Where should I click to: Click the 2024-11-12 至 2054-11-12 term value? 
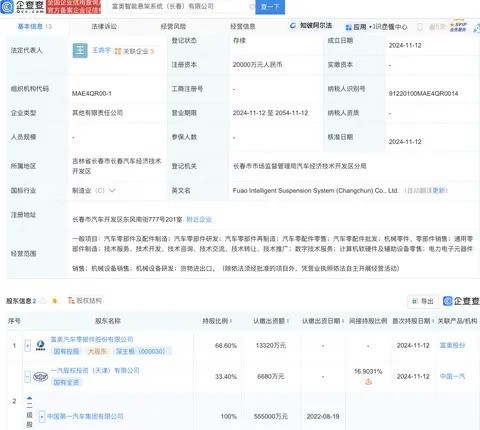tap(270, 113)
